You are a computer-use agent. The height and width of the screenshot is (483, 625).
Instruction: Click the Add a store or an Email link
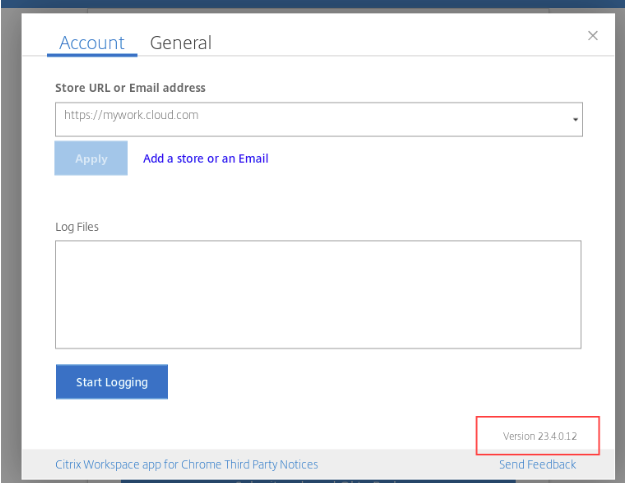(x=205, y=158)
